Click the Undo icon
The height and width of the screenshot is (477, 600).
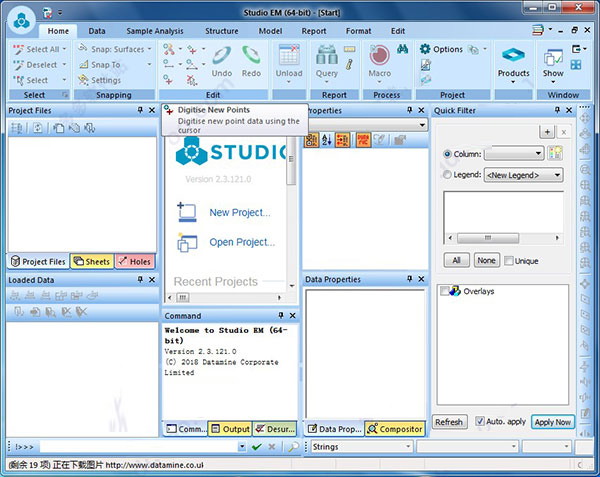222,55
